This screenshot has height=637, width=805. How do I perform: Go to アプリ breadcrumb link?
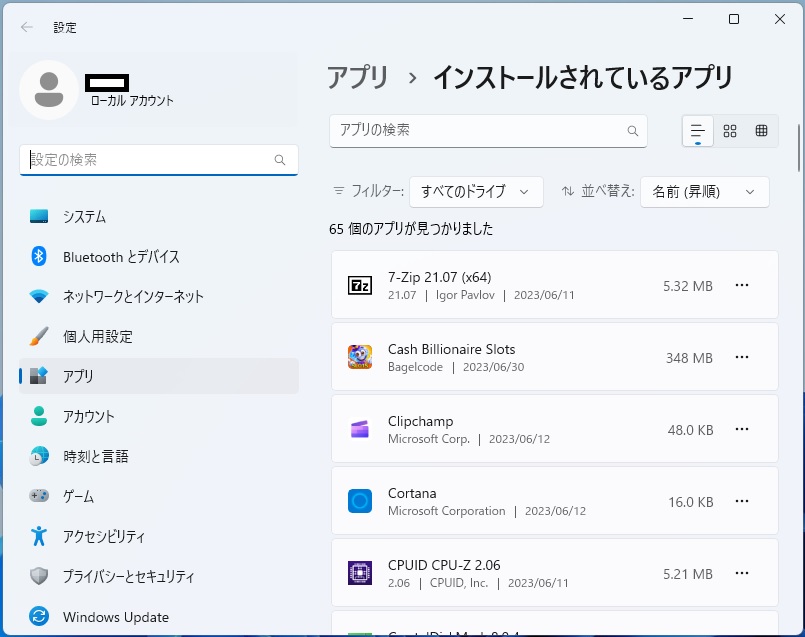click(358, 78)
